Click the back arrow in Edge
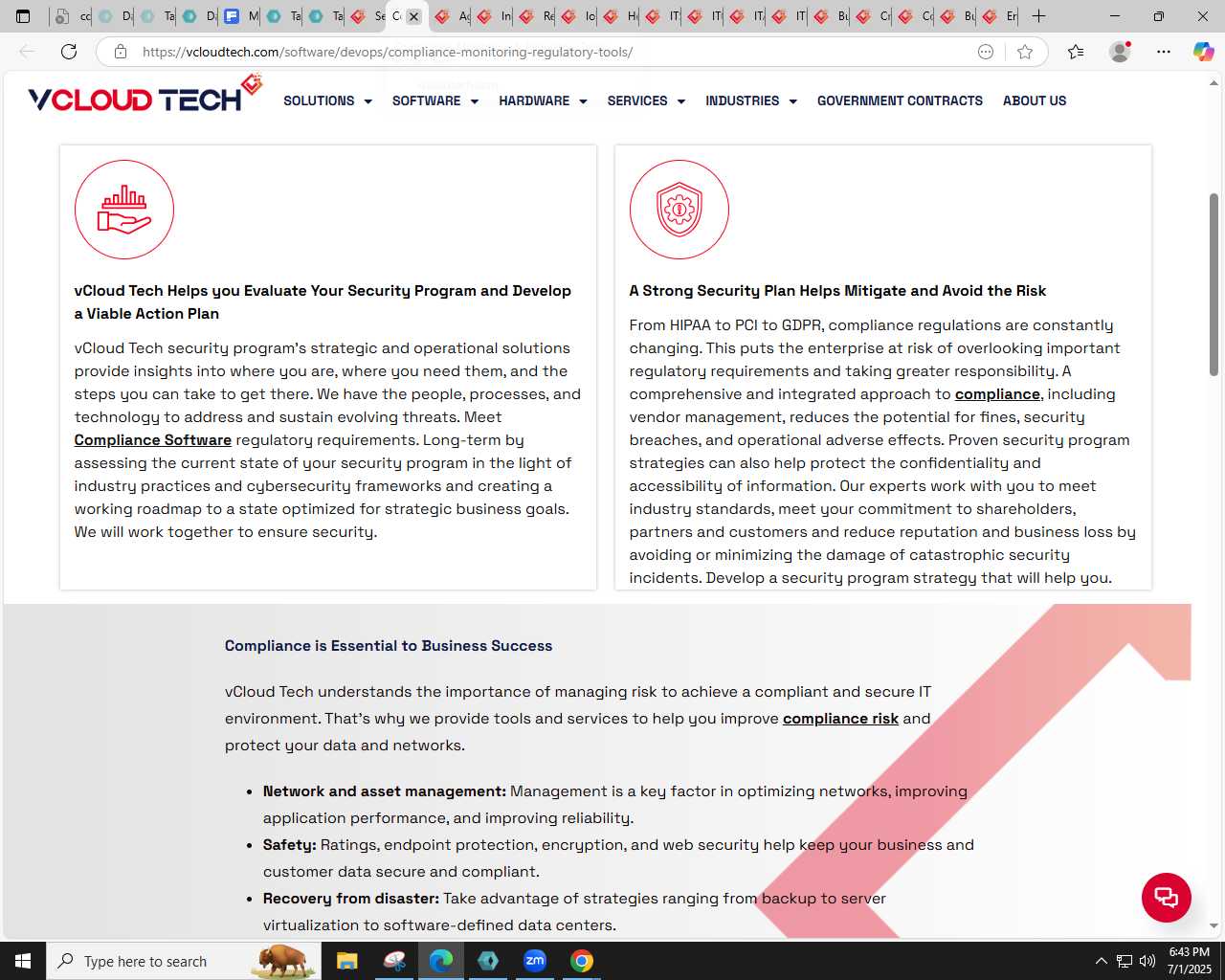The width and height of the screenshot is (1225, 980). click(27, 52)
